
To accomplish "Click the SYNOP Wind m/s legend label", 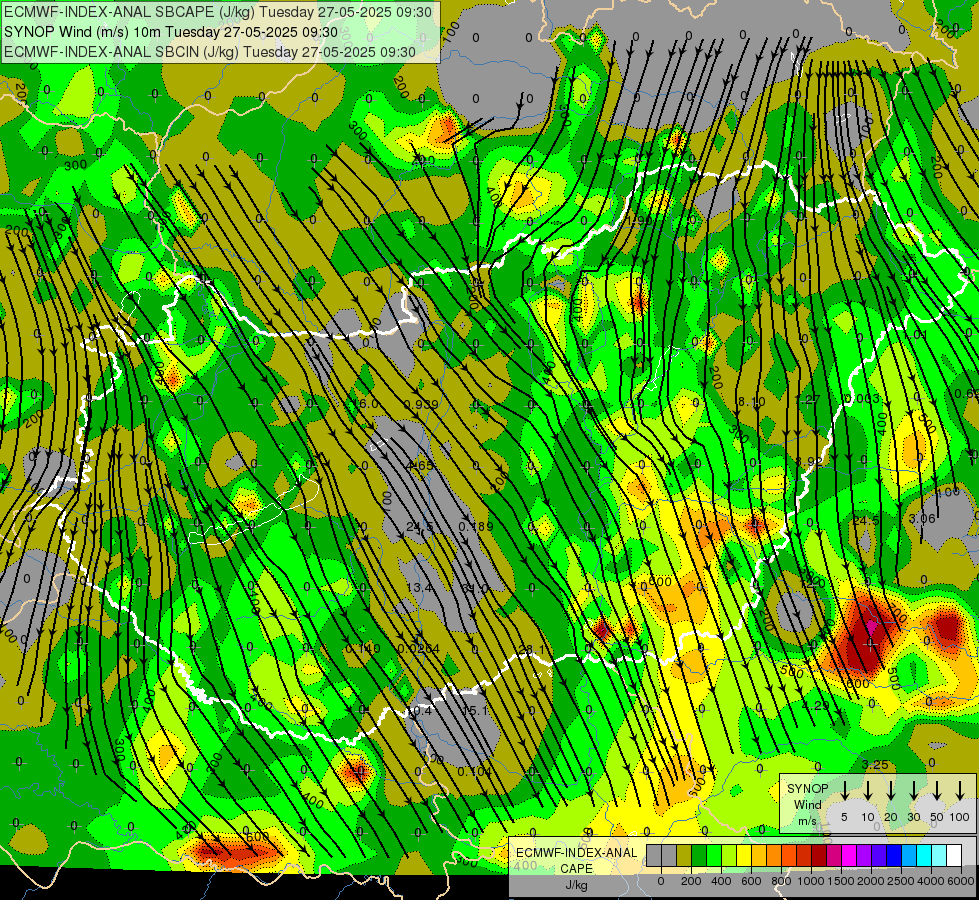I will click(x=807, y=804).
